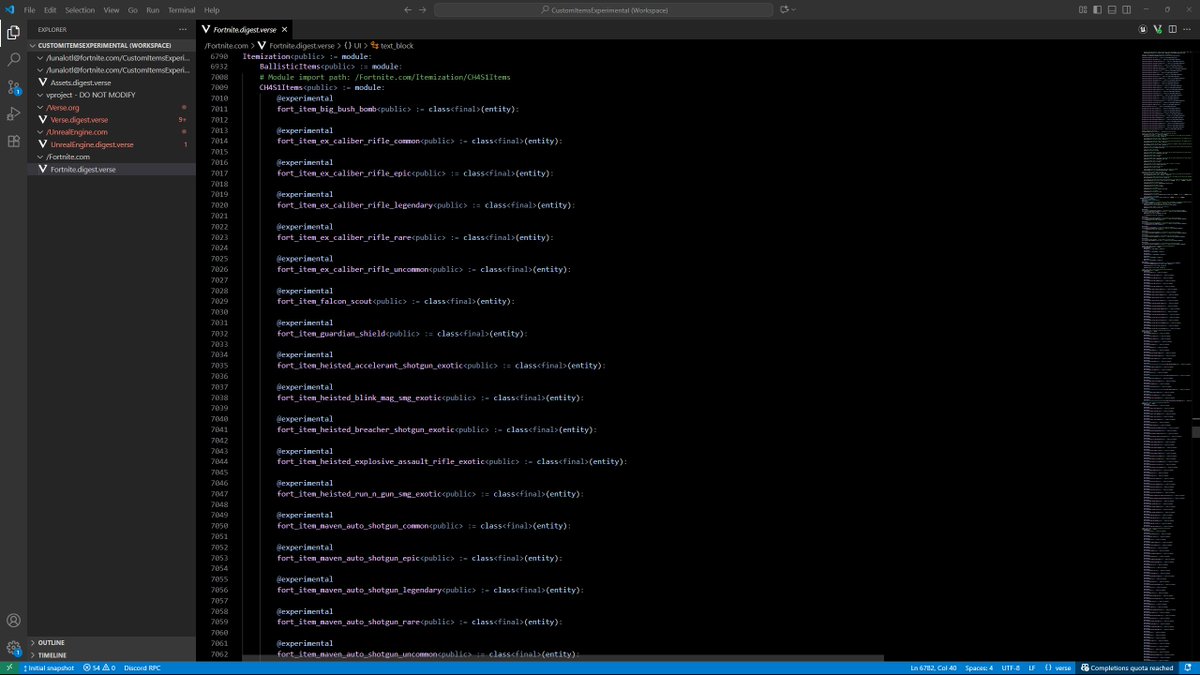This screenshot has height=675, width=1200.
Task: Open the errors and warnings count
Action: (x=99, y=667)
